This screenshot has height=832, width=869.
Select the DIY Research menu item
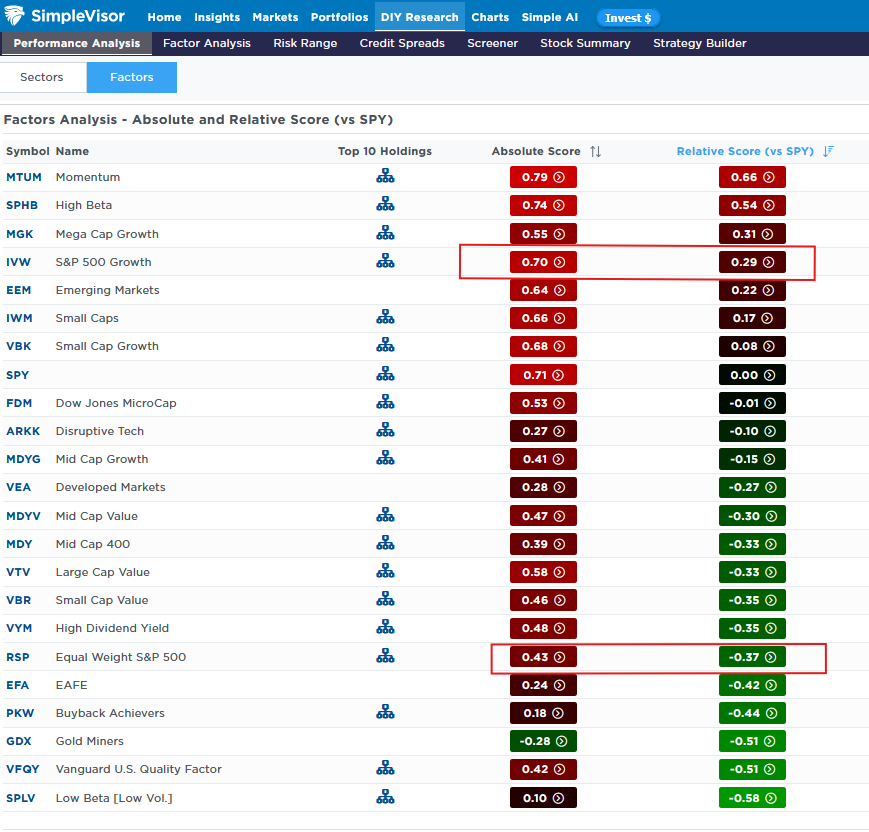click(420, 17)
